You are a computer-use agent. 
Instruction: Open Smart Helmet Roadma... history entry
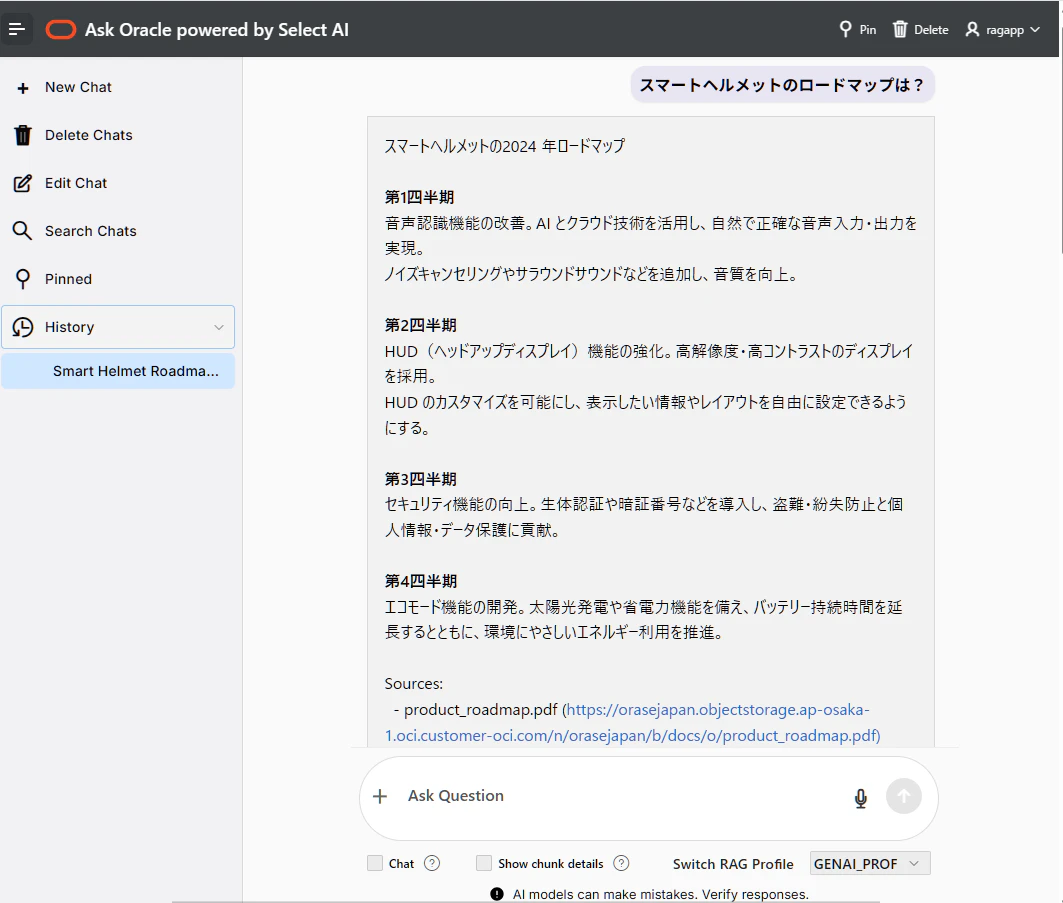coord(118,371)
